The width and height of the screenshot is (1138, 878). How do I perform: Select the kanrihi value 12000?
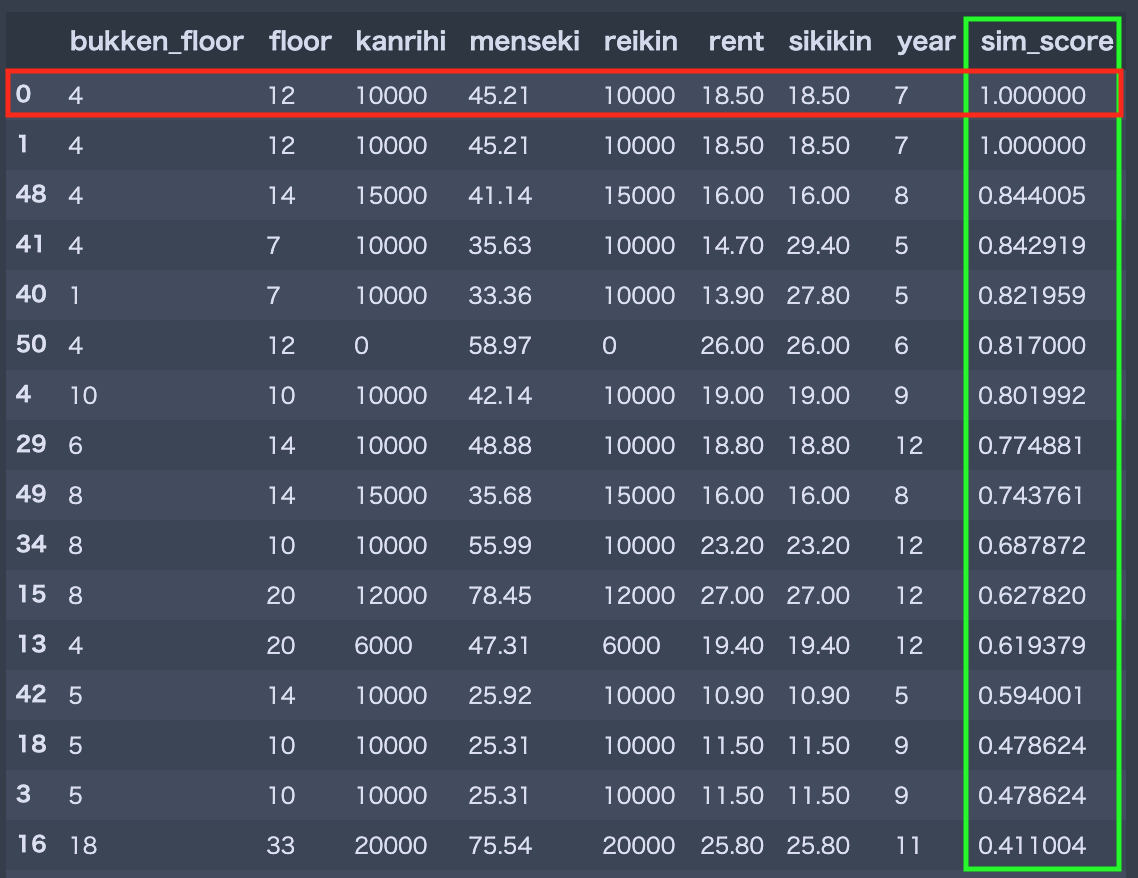[390, 595]
